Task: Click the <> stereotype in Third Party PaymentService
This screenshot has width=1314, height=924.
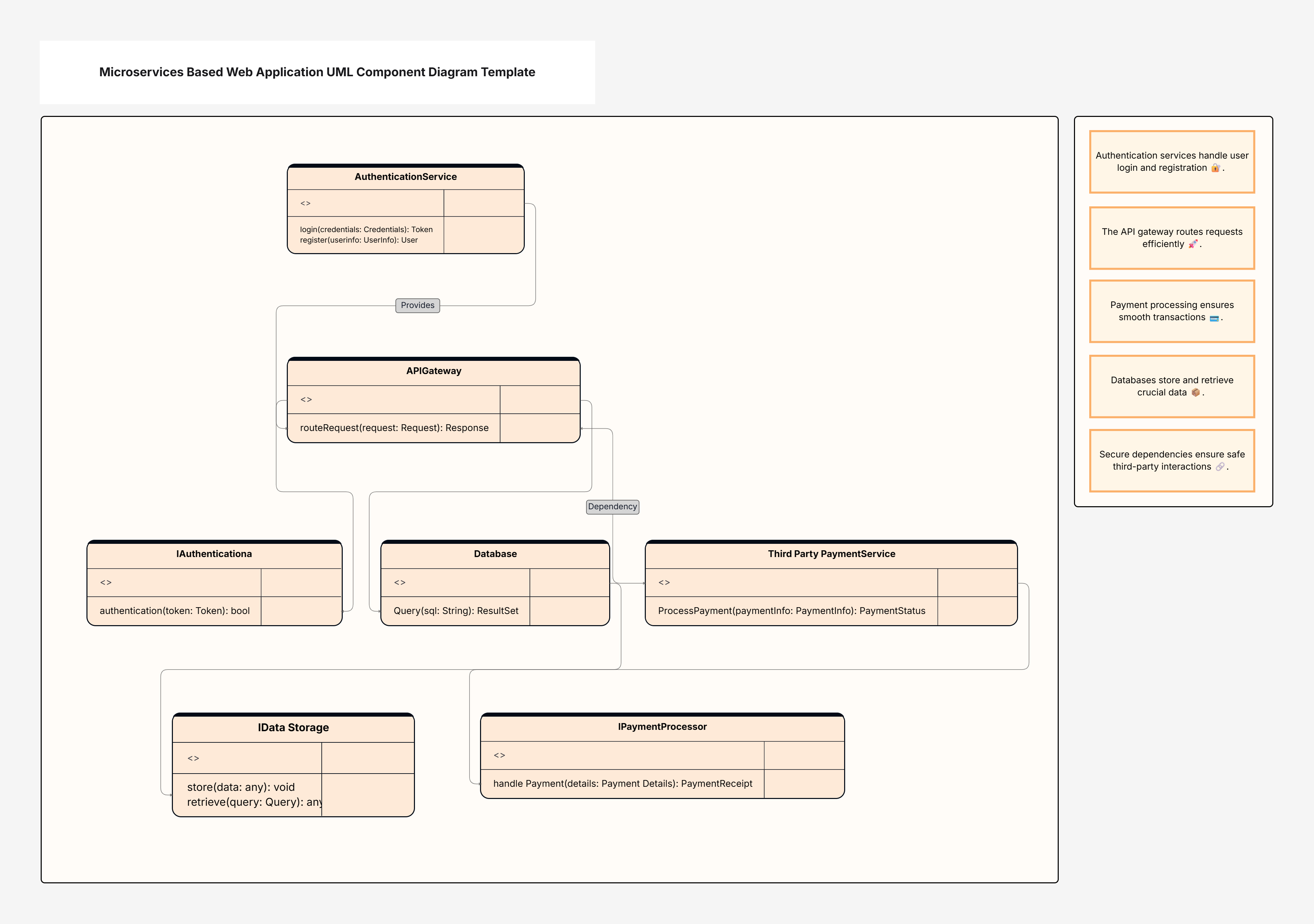Action: [x=664, y=583]
